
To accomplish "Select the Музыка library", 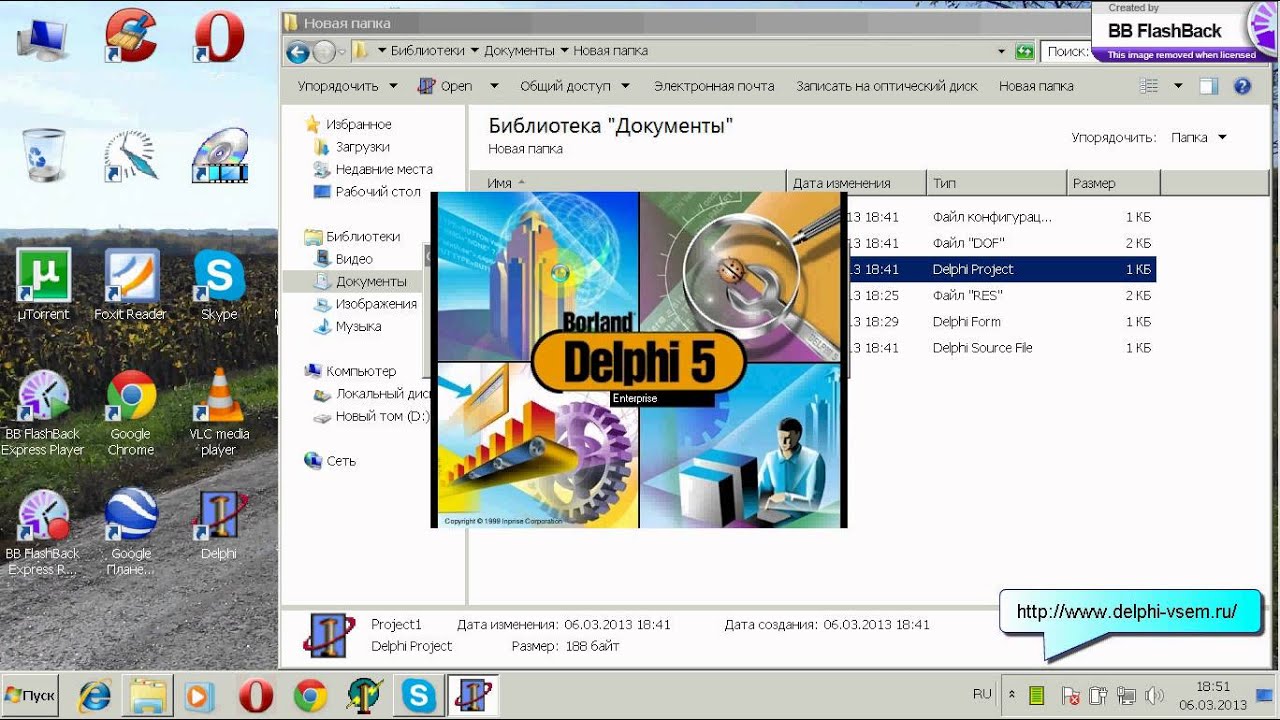I will [x=347, y=326].
